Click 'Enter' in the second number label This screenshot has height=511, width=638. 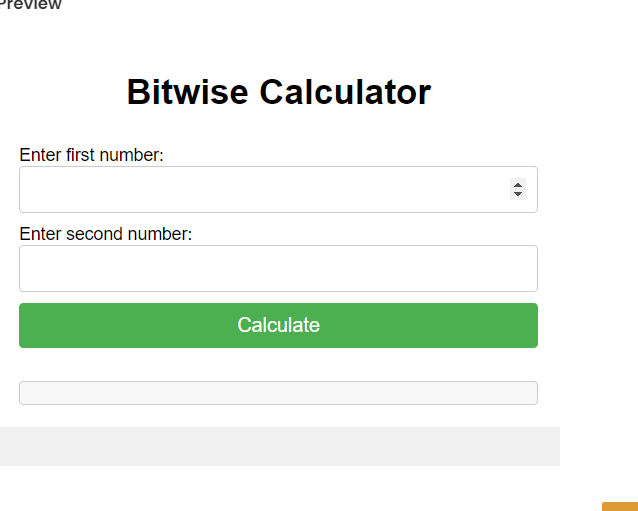(40, 234)
